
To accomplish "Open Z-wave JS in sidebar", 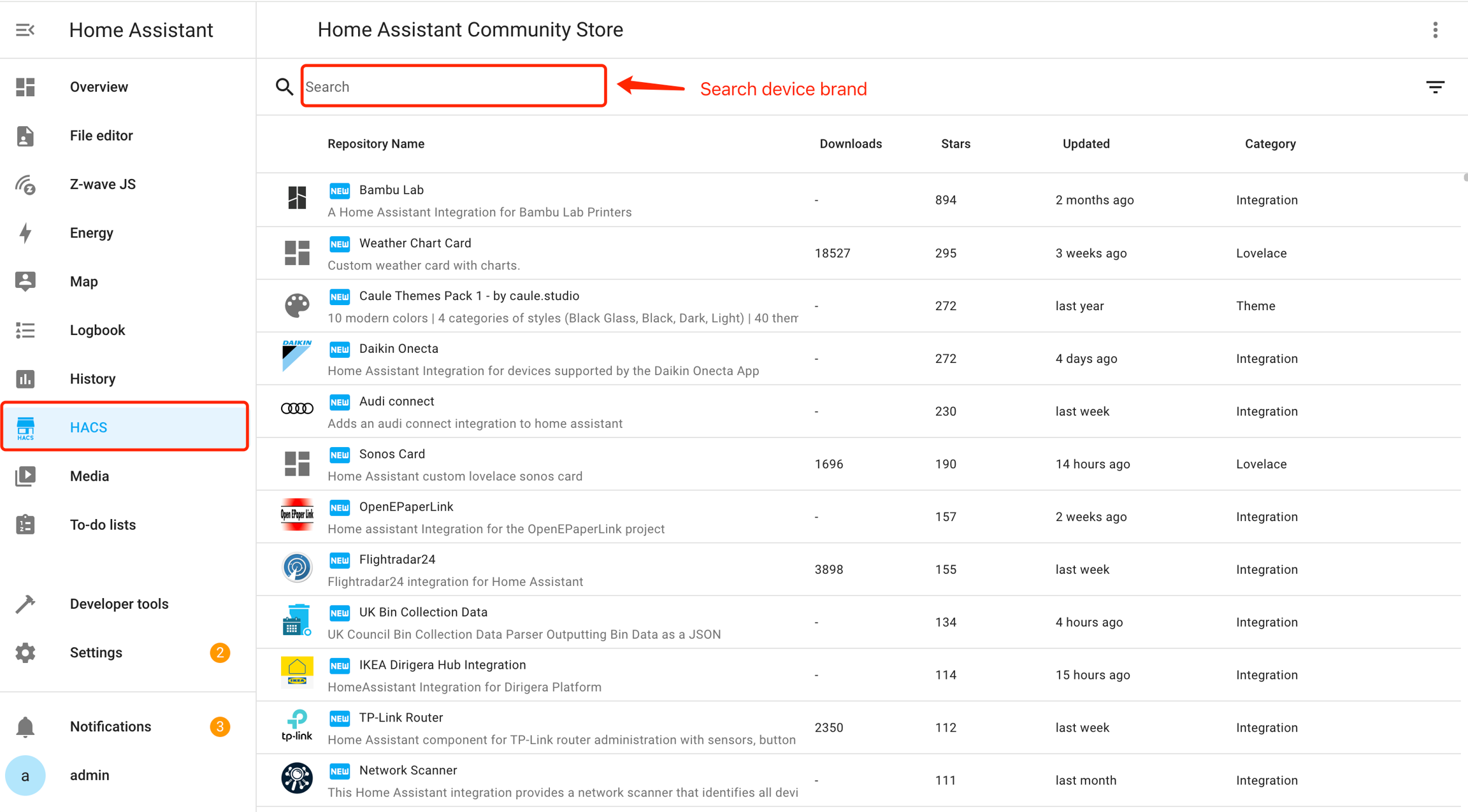I will click(103, 185).
